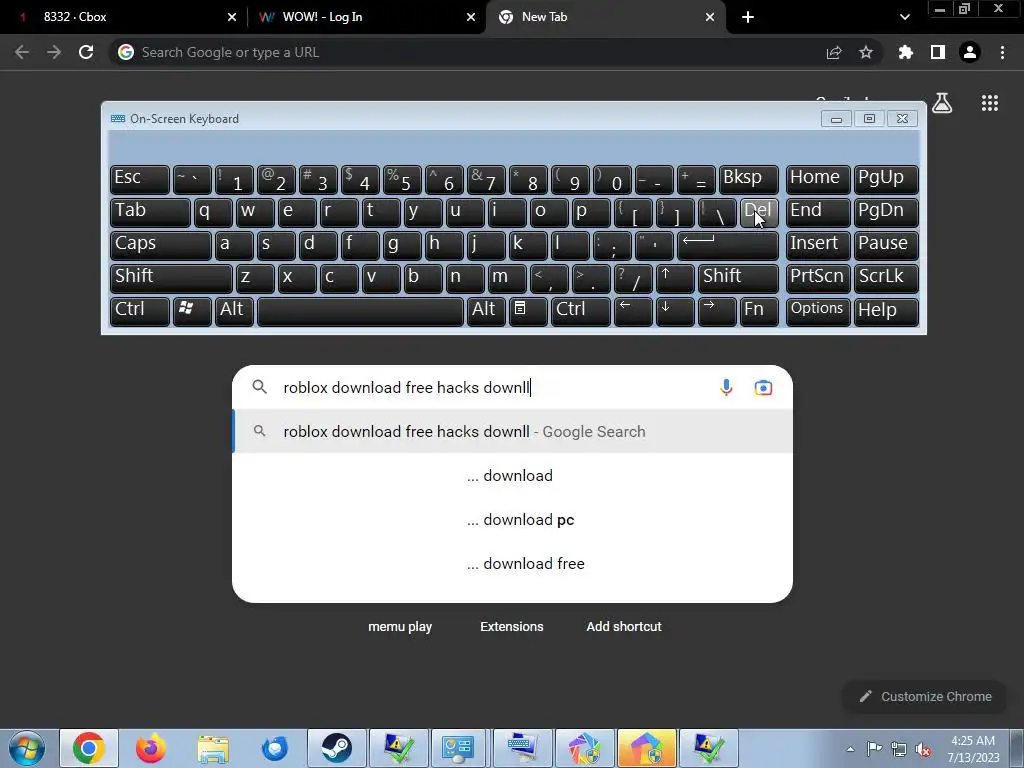Bookmark this tab with the star icon
1024x768 pixels.
(866, 52)
